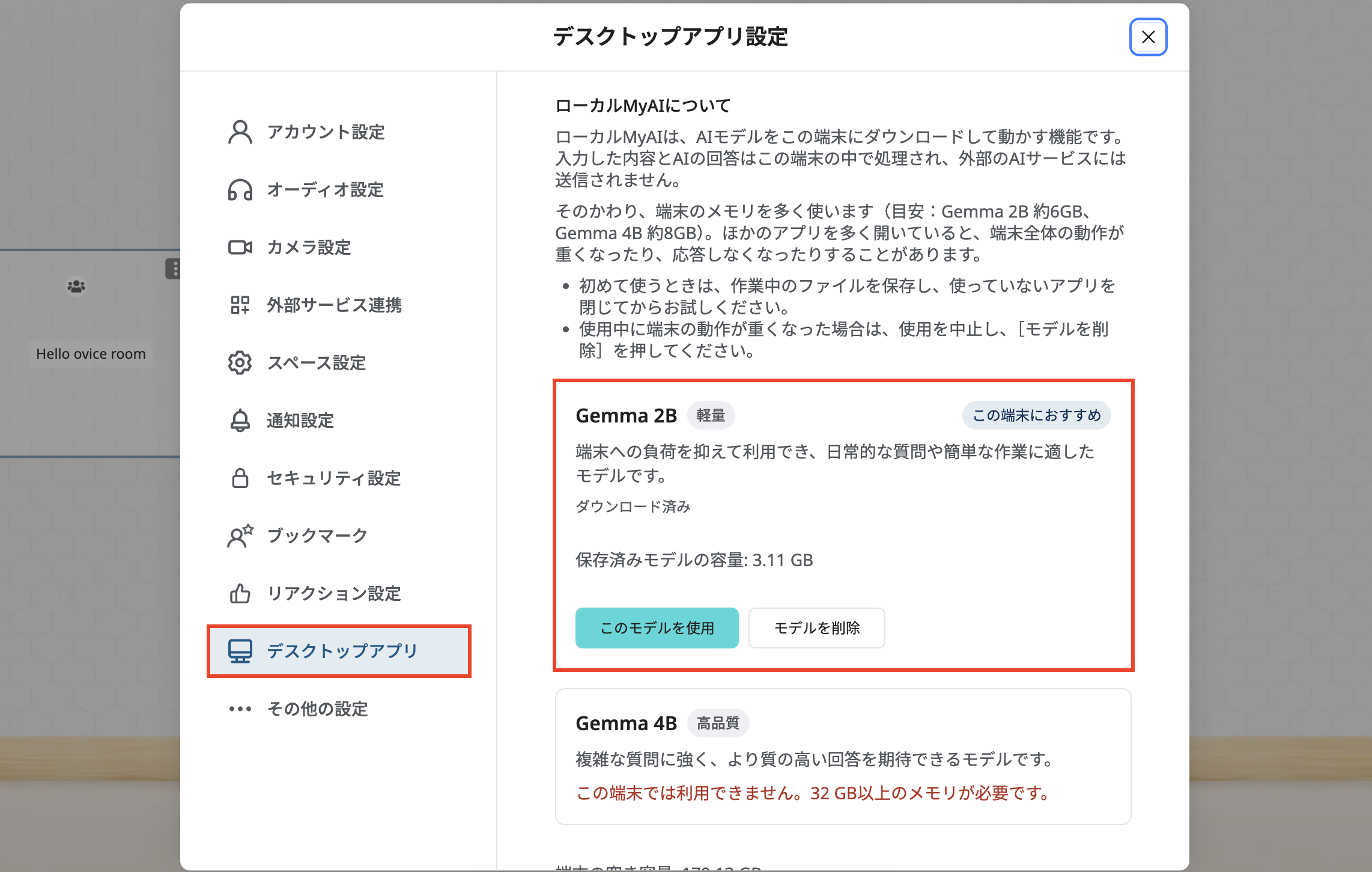Click the カメラ設定 camera icon
Viewport: 1372px width, 872px height.
(240, 247)
